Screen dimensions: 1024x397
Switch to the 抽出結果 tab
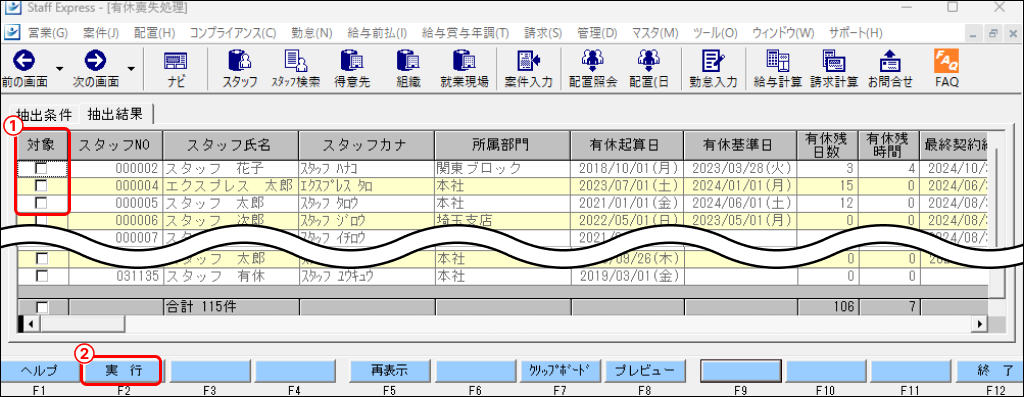[115, 114]
